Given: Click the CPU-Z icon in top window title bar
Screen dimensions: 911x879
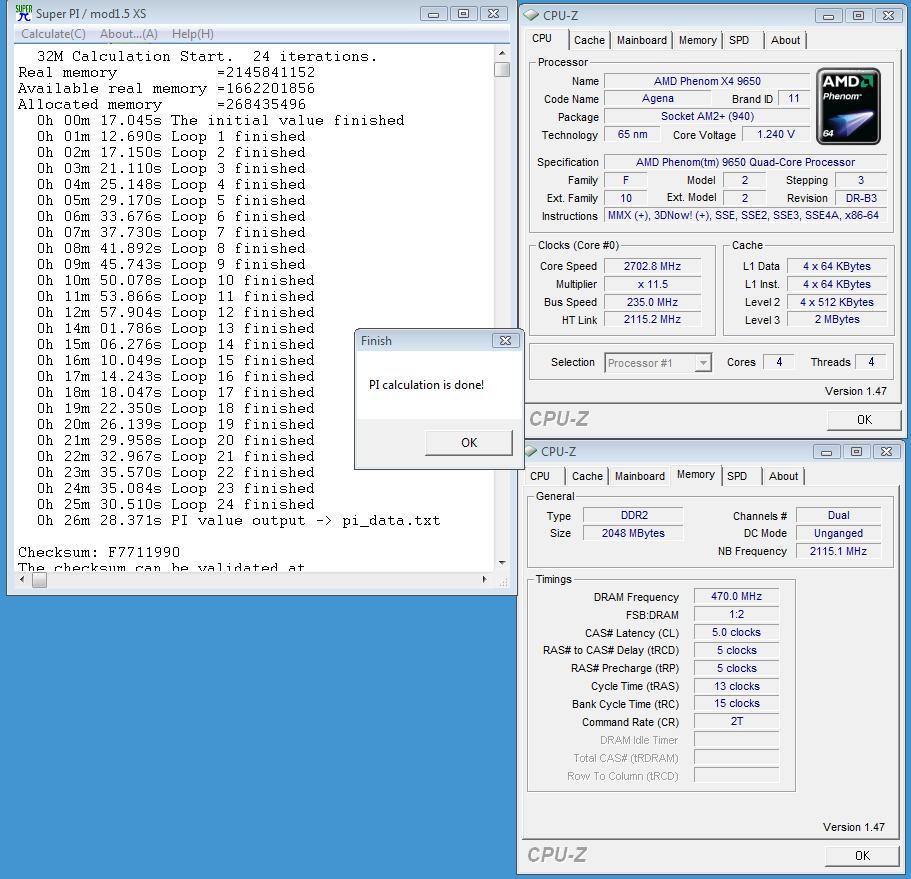Looking at the screenshot, I should 532,15.
